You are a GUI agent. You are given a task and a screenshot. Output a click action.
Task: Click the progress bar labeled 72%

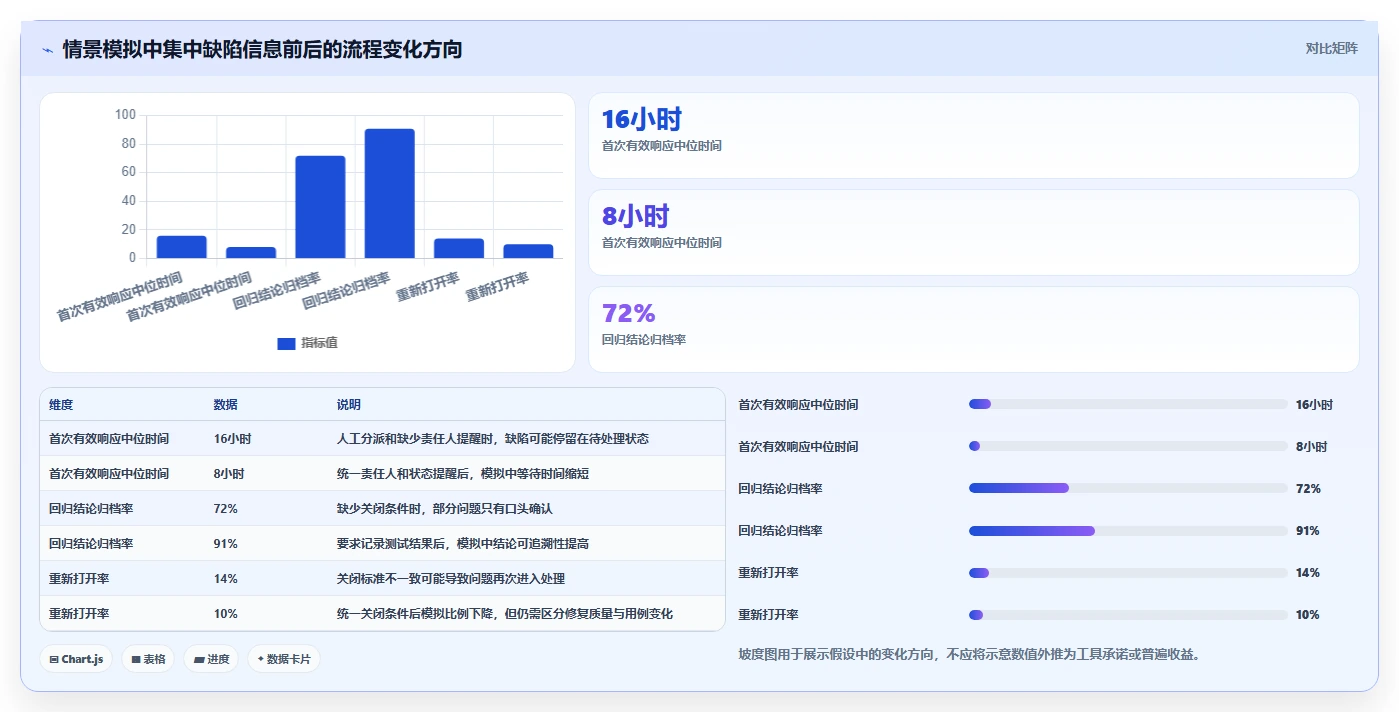[1128, 488]
